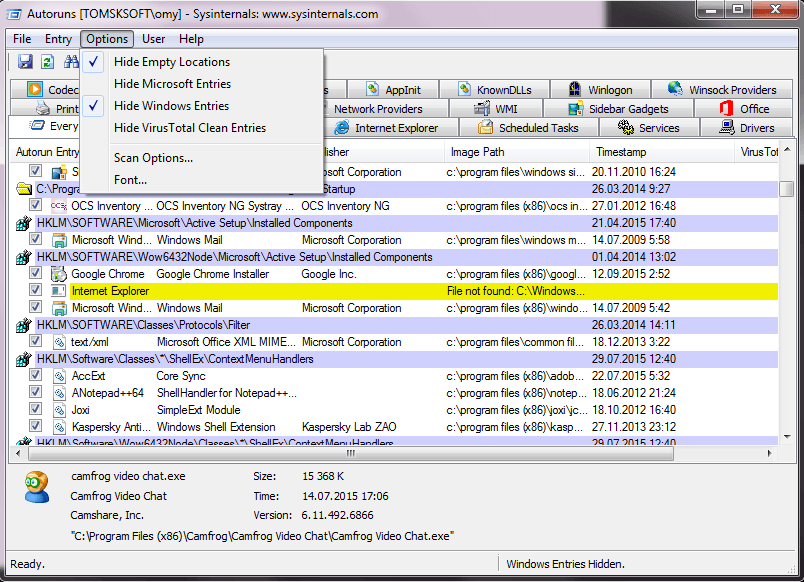Click the Autoruns title bar app icon
This screenshot has width=804, height=582.
[x=14, y=14]
